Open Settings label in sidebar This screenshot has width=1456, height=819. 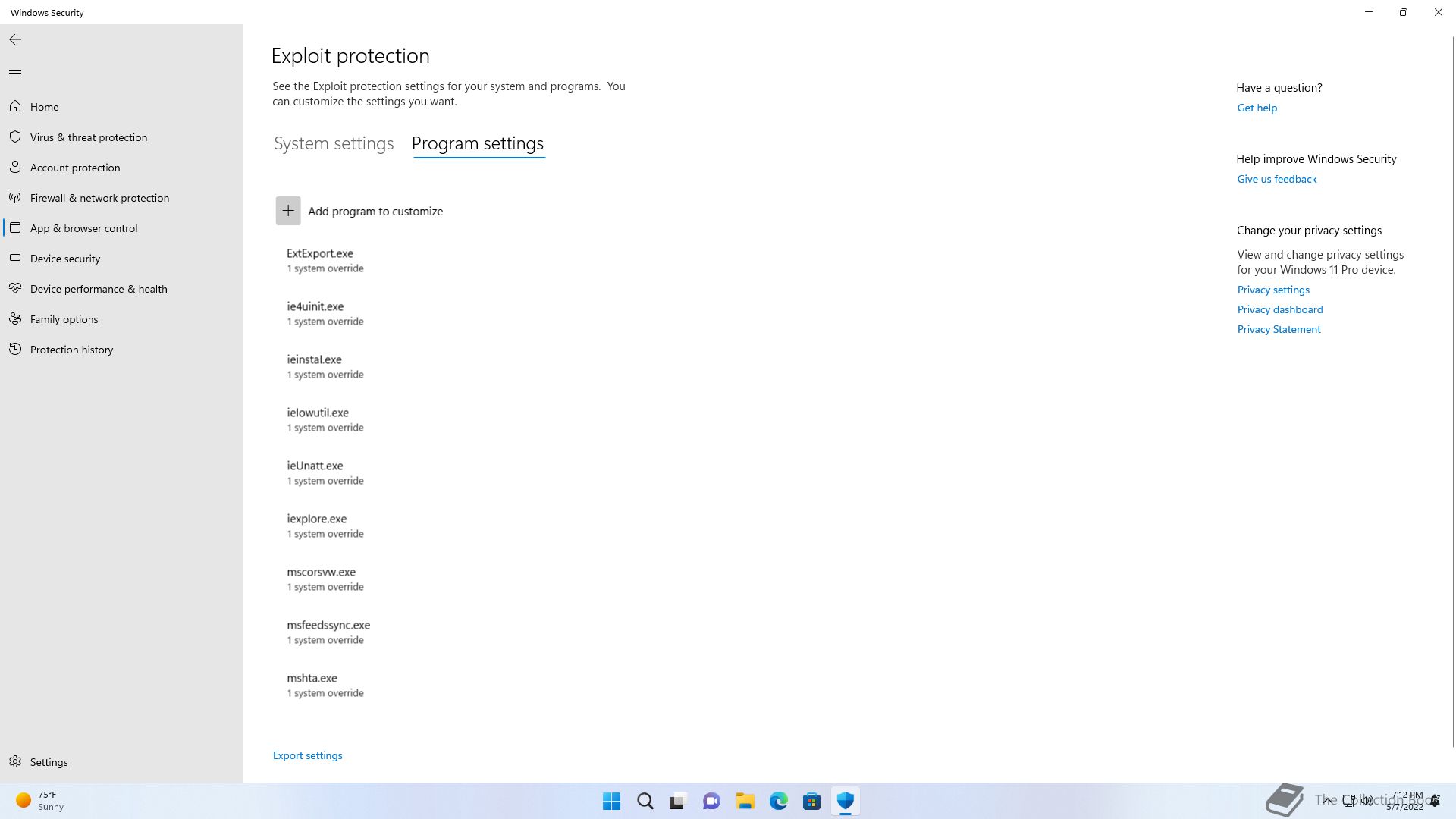point(49,762)
